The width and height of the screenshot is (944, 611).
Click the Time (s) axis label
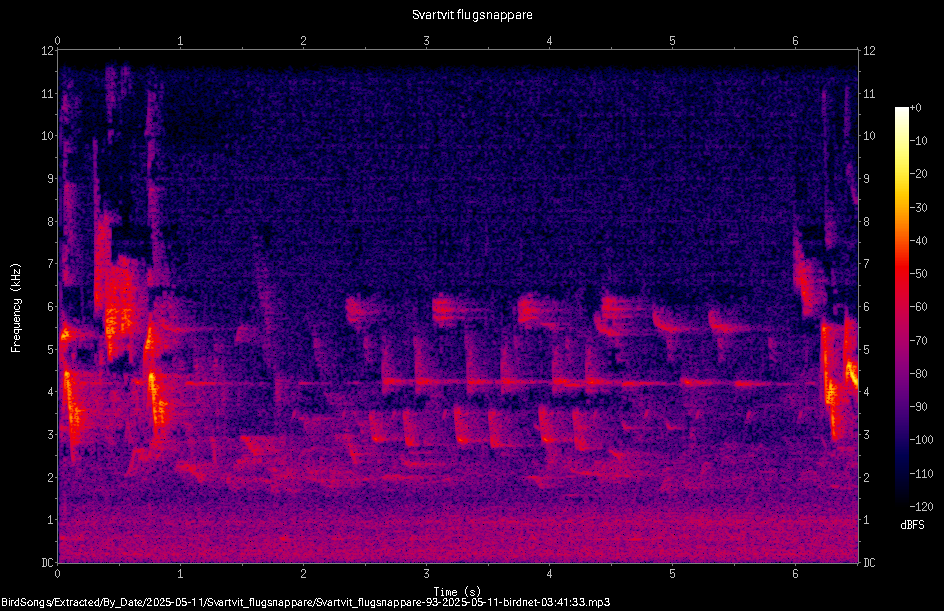[457, 592]
